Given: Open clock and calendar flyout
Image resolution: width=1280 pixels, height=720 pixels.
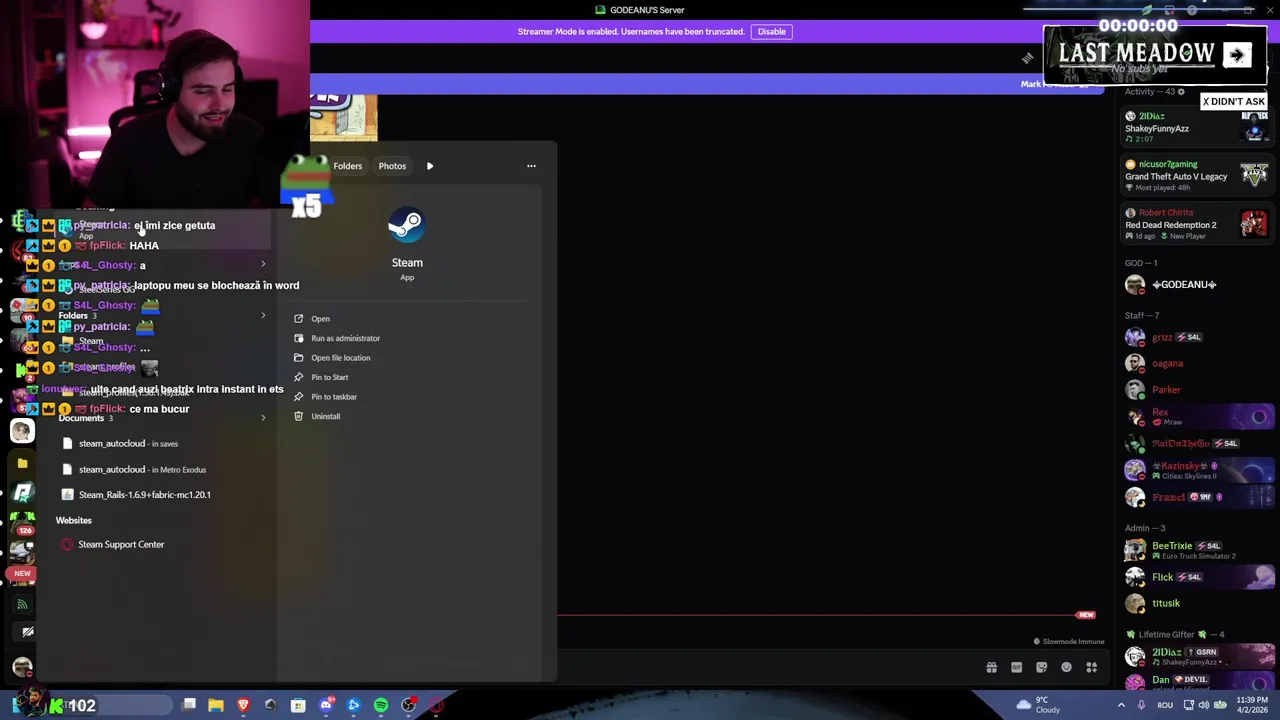Looking at the screenshot, I should pyautogui.click(x=1252, y=706).
